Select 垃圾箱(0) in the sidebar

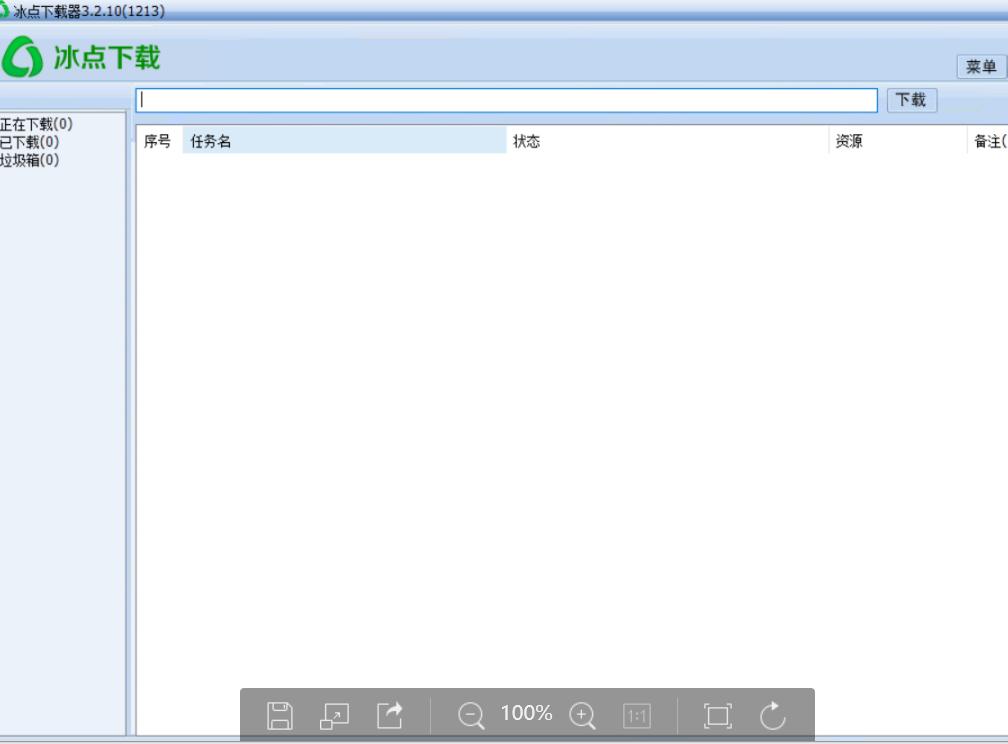tap(30, 160)
